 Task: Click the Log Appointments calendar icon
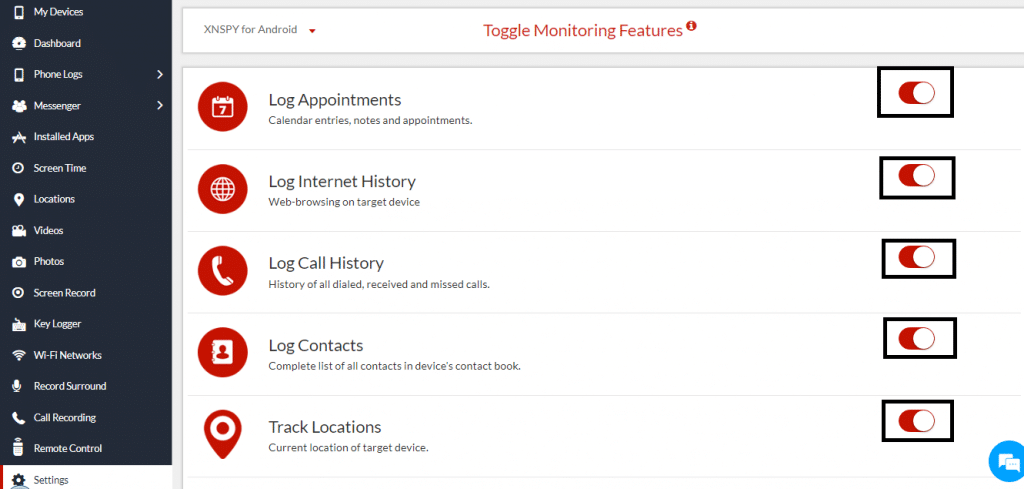(223, 107)
